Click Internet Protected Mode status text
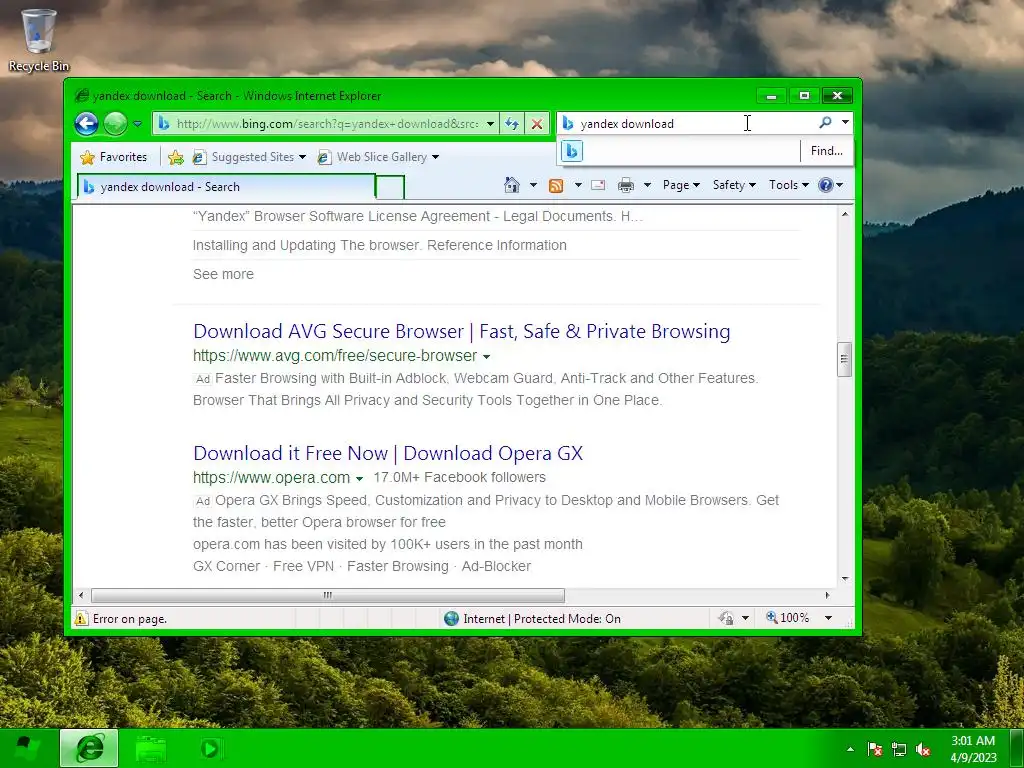1024x768 pixels. pos(541,618)
